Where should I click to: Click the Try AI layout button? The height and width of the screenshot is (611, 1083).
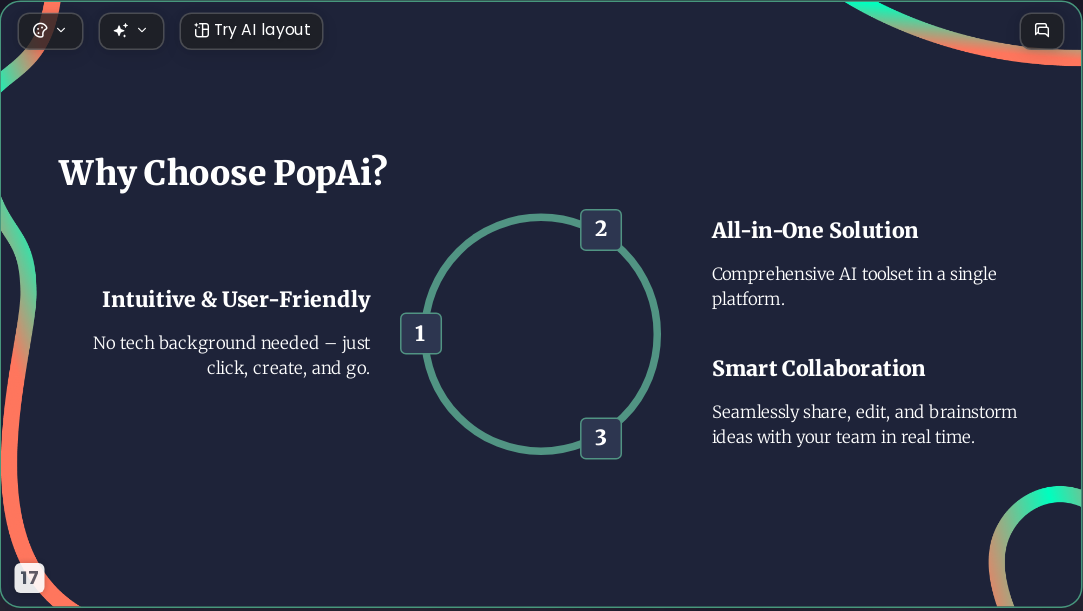(251, 31)
